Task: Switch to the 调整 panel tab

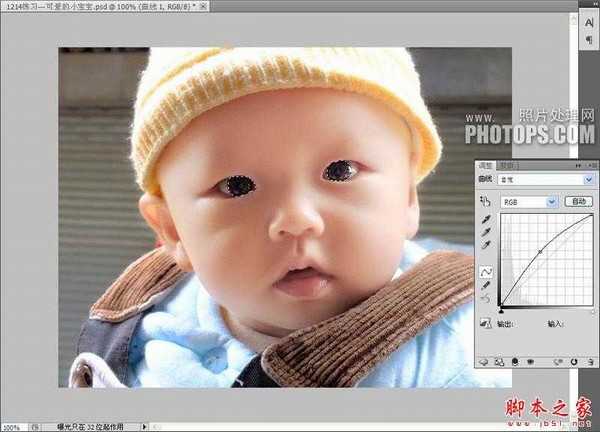Action: [484, 165]
